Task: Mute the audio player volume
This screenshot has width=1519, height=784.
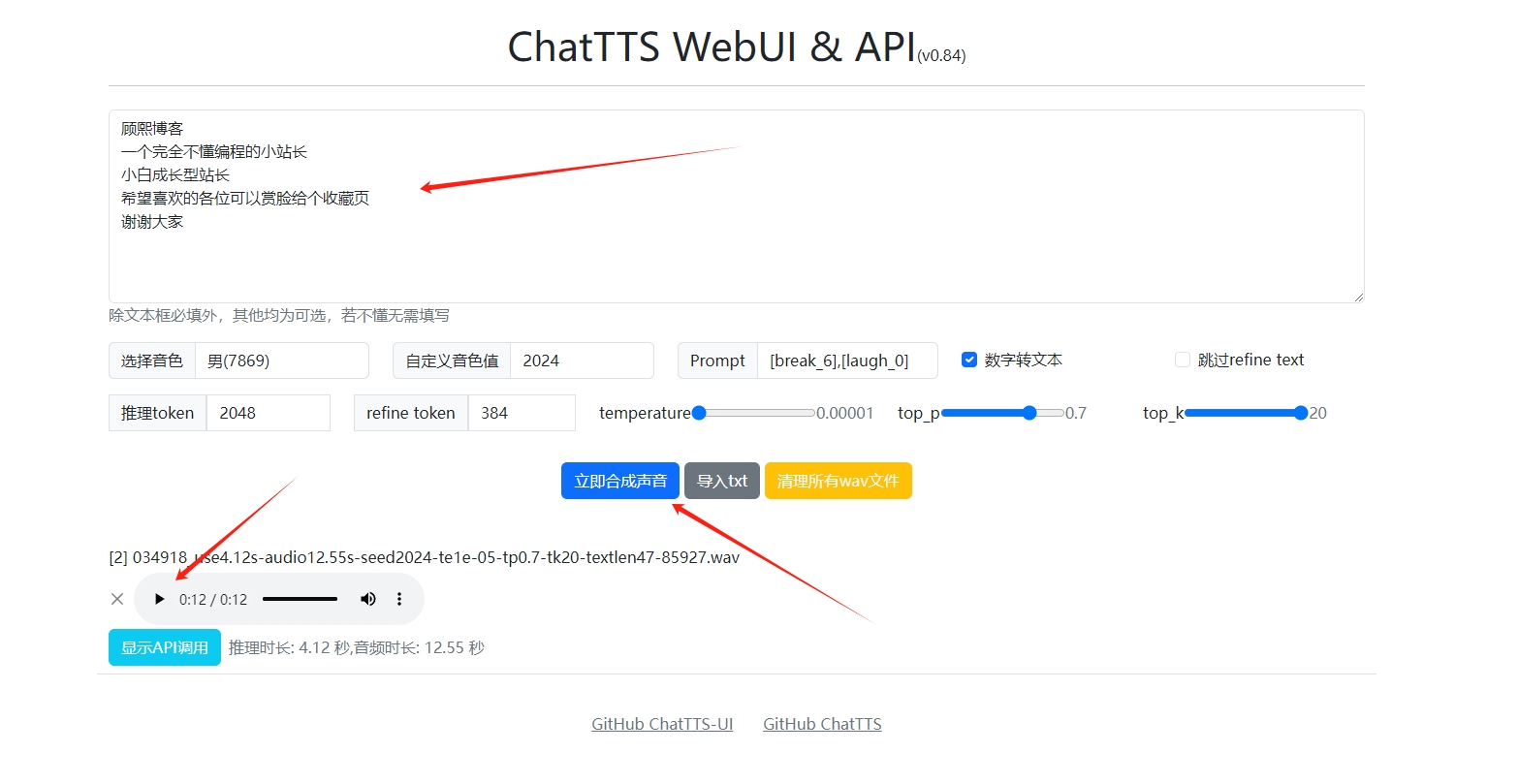Action: pos(367,599)
